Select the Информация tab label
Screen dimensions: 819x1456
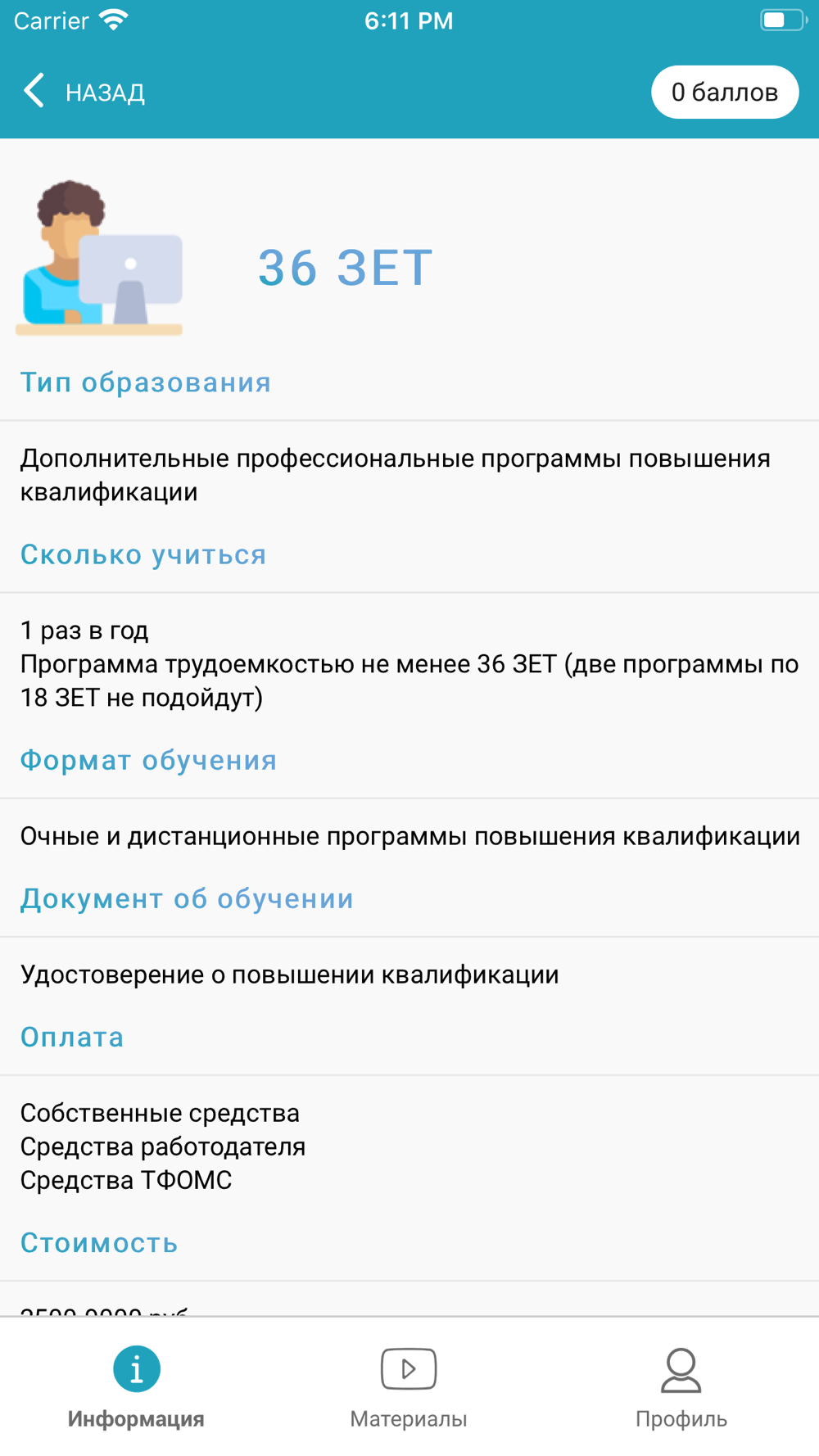coord(136,1419)
